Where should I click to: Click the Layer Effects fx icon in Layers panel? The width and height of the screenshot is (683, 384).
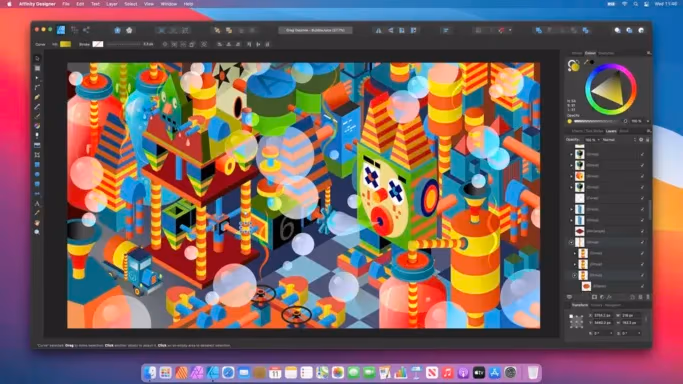pyautogui.click(x=609, y=297)
